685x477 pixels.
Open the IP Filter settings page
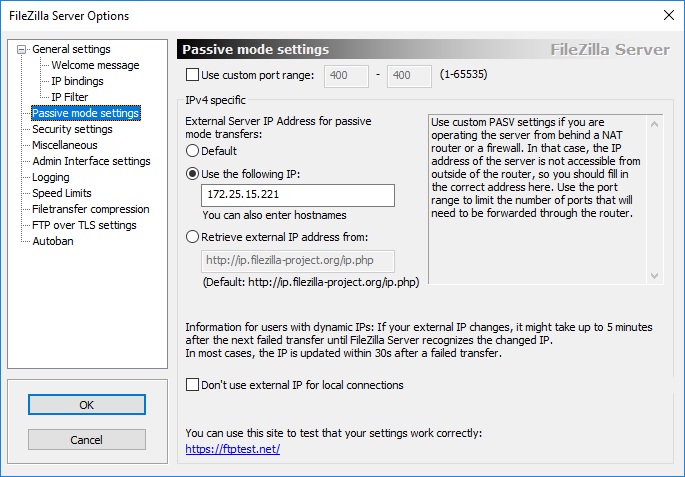coord(69,97)
